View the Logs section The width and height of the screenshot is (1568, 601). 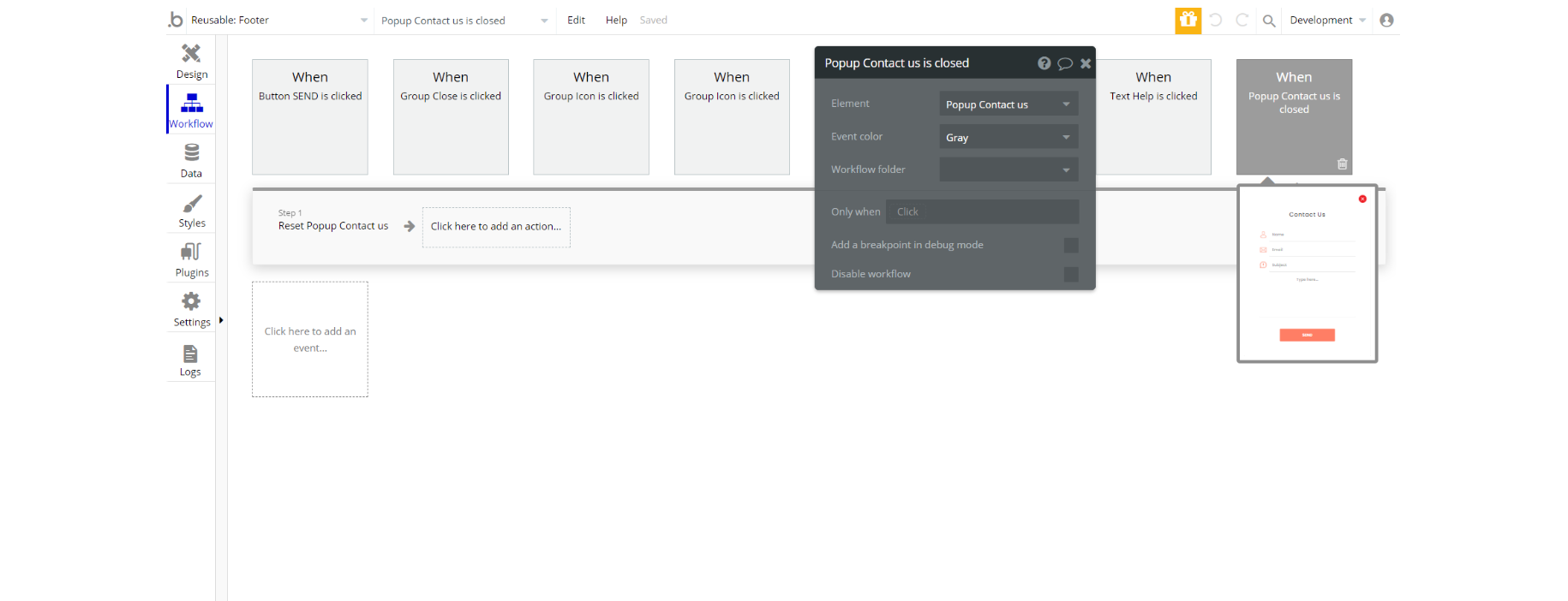(x=191, y=360)
